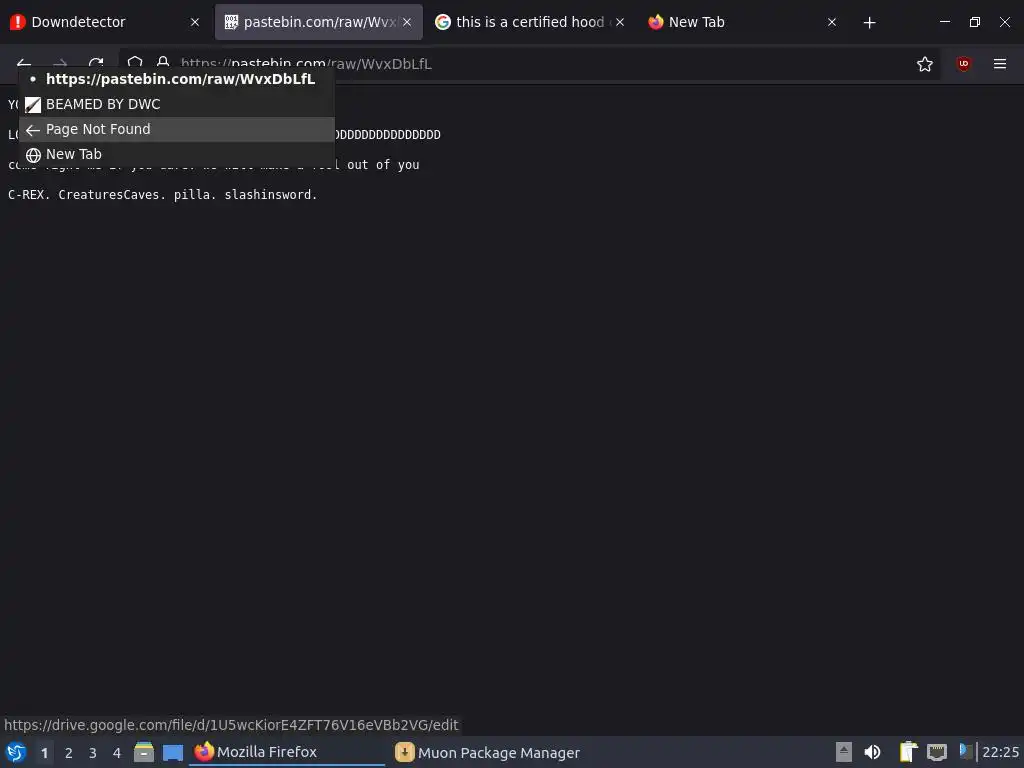Switch to virtual desktop 4

pos(117,753)
